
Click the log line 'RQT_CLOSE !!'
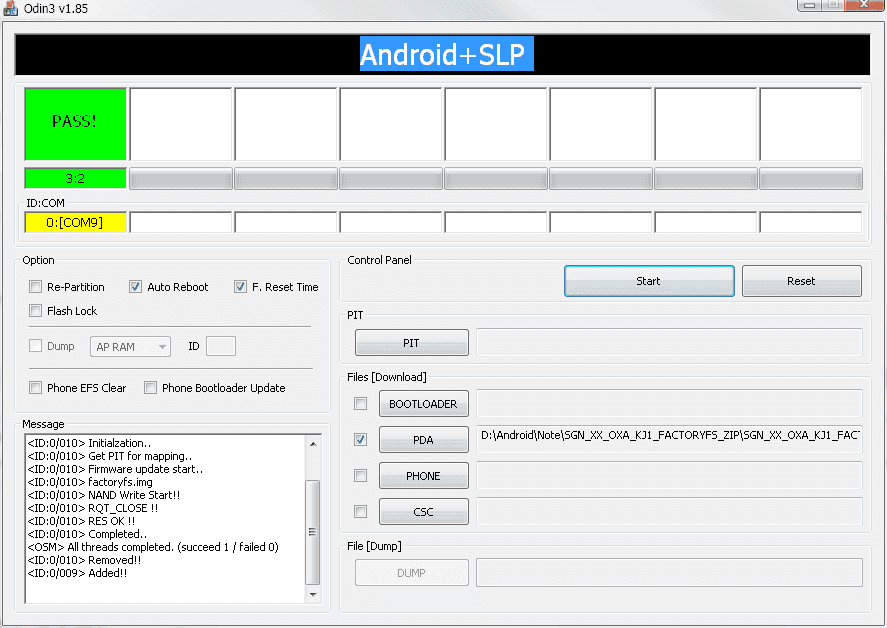pyautogui.click(x=93, y=508)
